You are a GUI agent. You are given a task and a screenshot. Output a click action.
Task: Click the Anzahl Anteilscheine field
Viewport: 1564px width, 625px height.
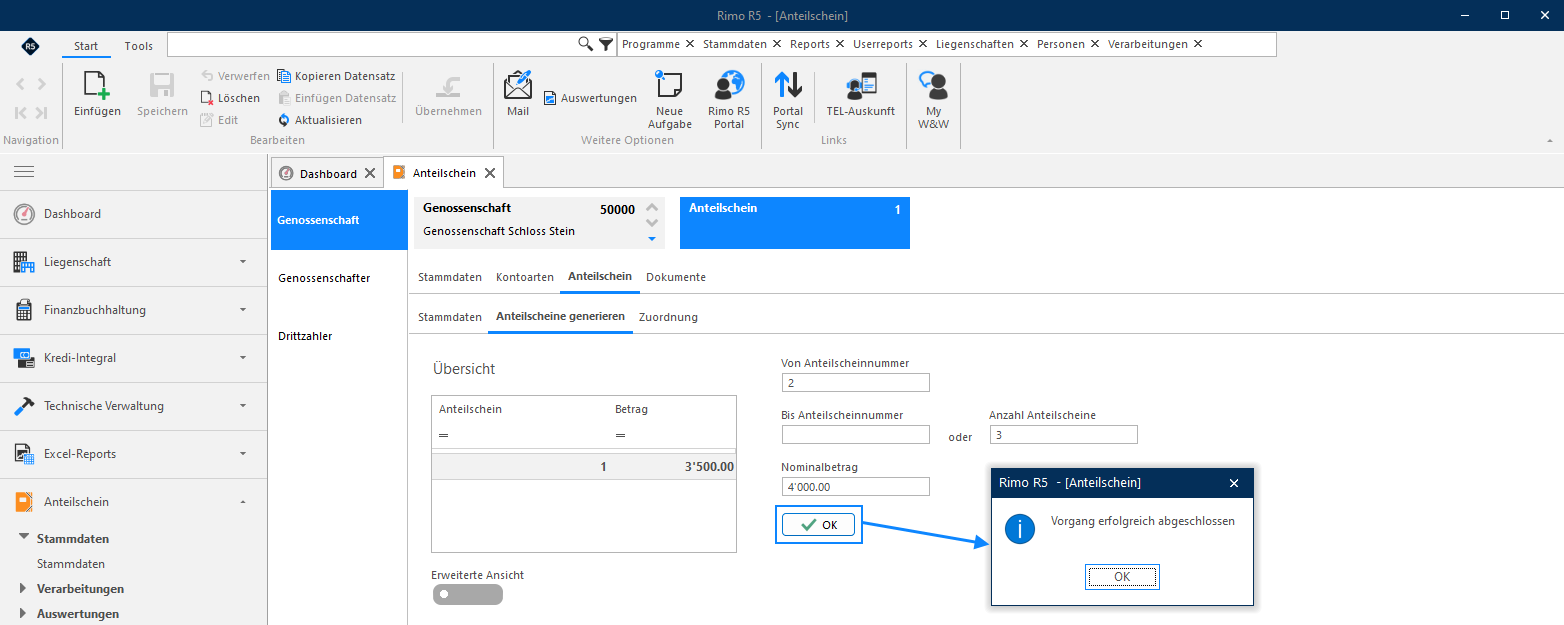click(x=1064, y=435)
